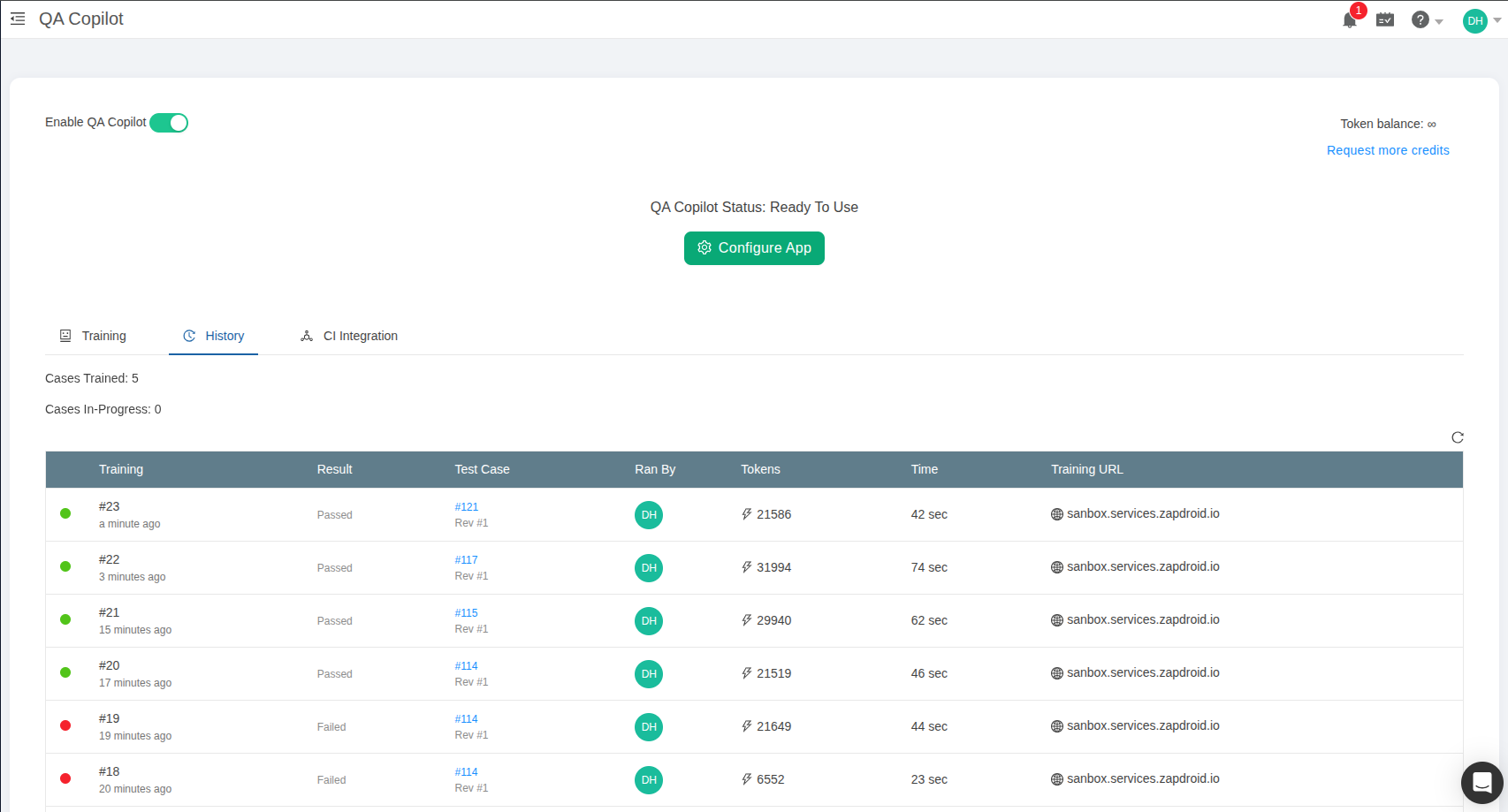Viewport: 1508px width, 812px height.
Task: Click DH avatar in training #19 row
Action: tap(649, 727)
